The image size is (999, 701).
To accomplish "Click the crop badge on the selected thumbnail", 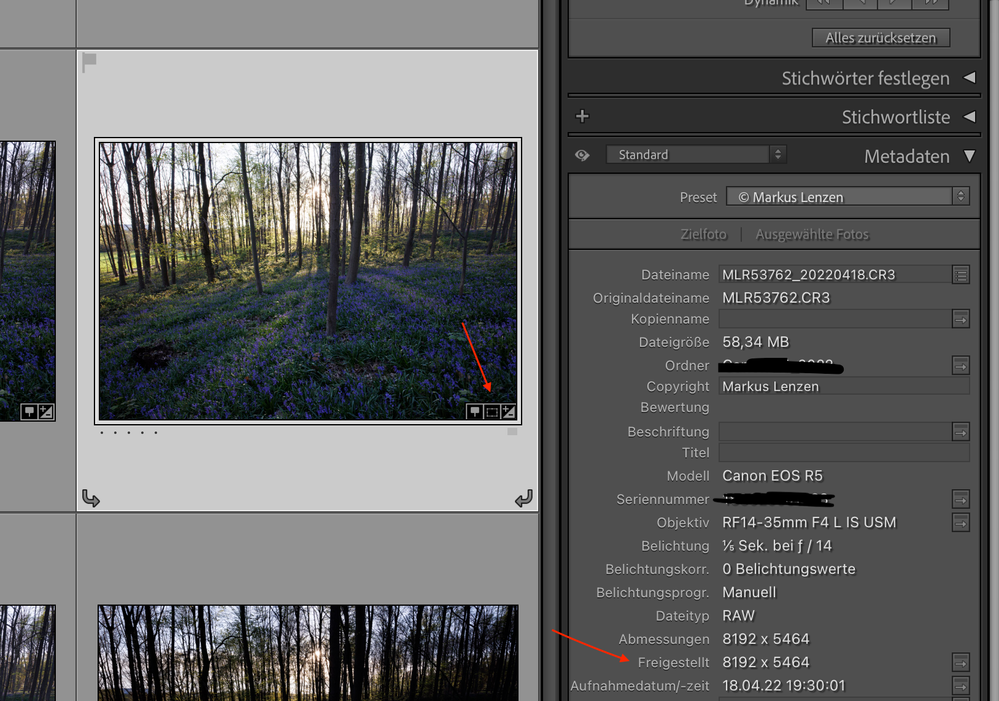I will point(492,412).
